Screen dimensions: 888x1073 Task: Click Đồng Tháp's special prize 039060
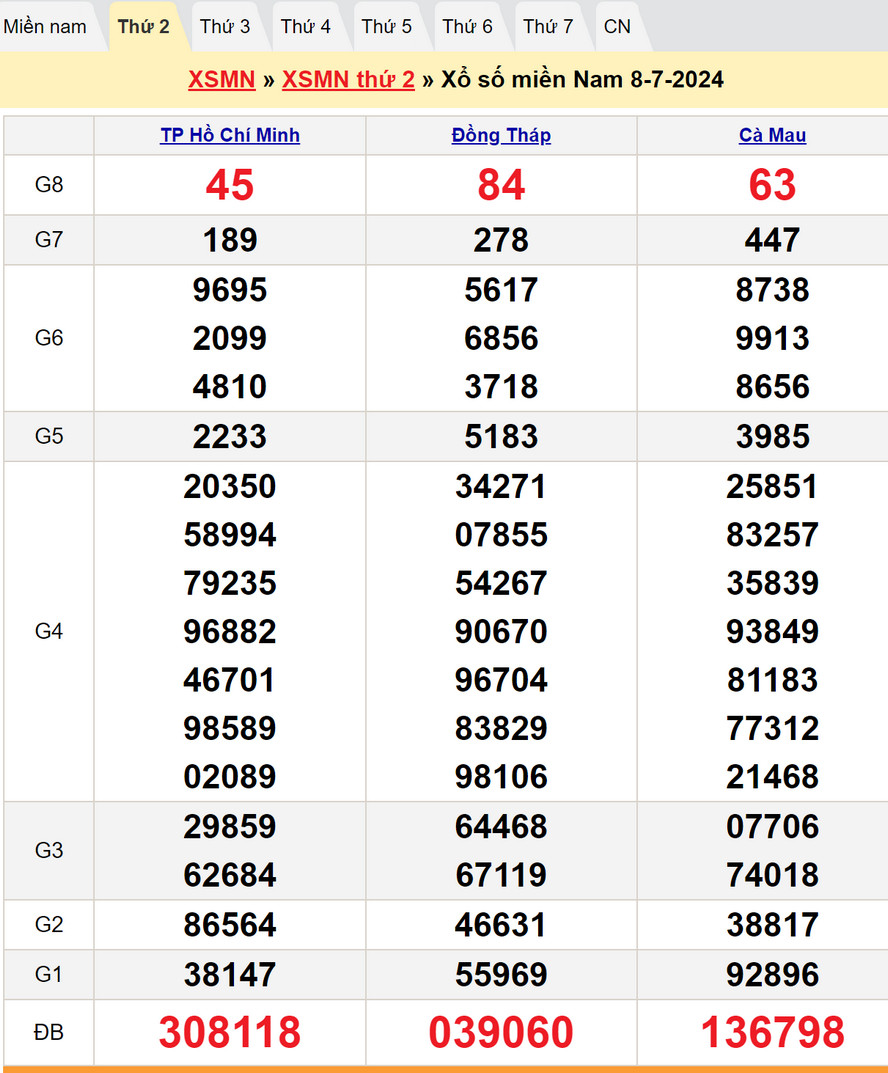point(501,1032)
